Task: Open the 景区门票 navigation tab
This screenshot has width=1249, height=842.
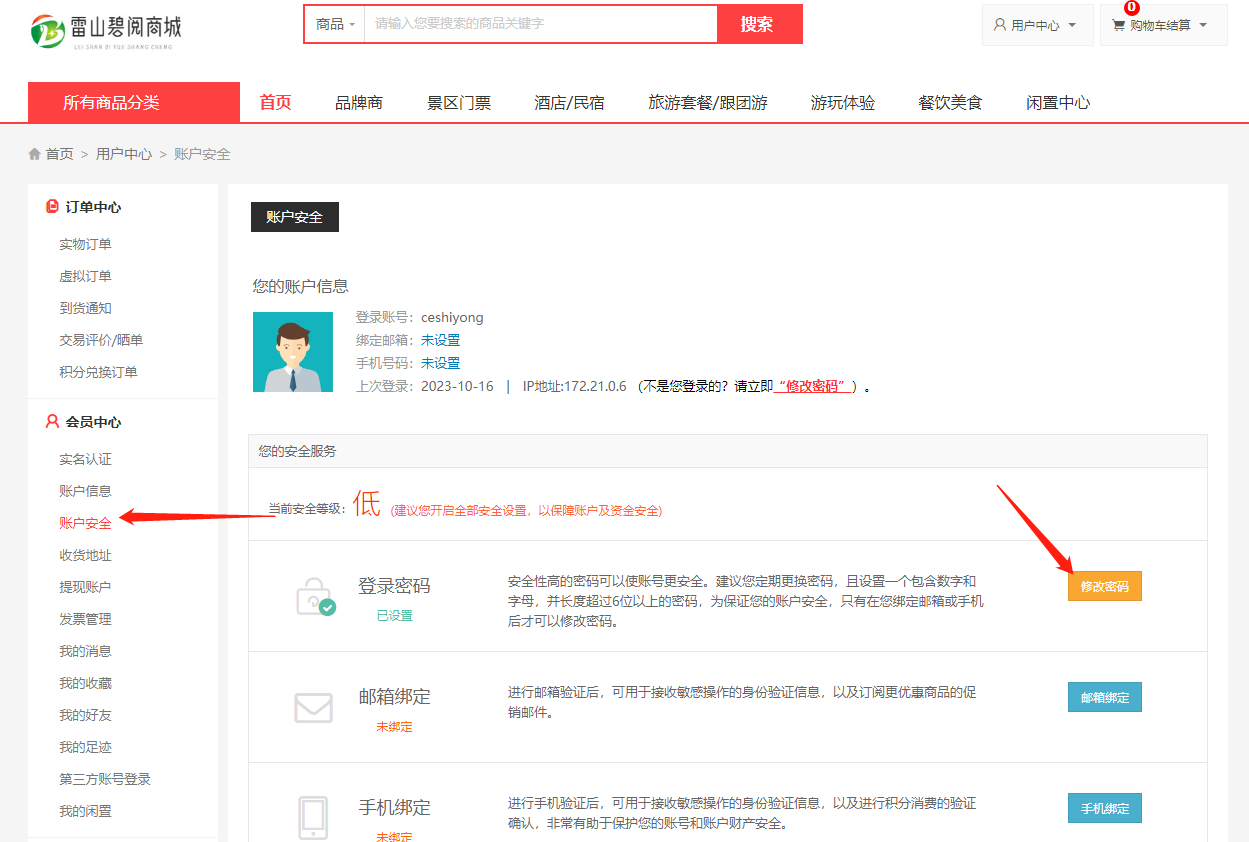Action: 459,102
